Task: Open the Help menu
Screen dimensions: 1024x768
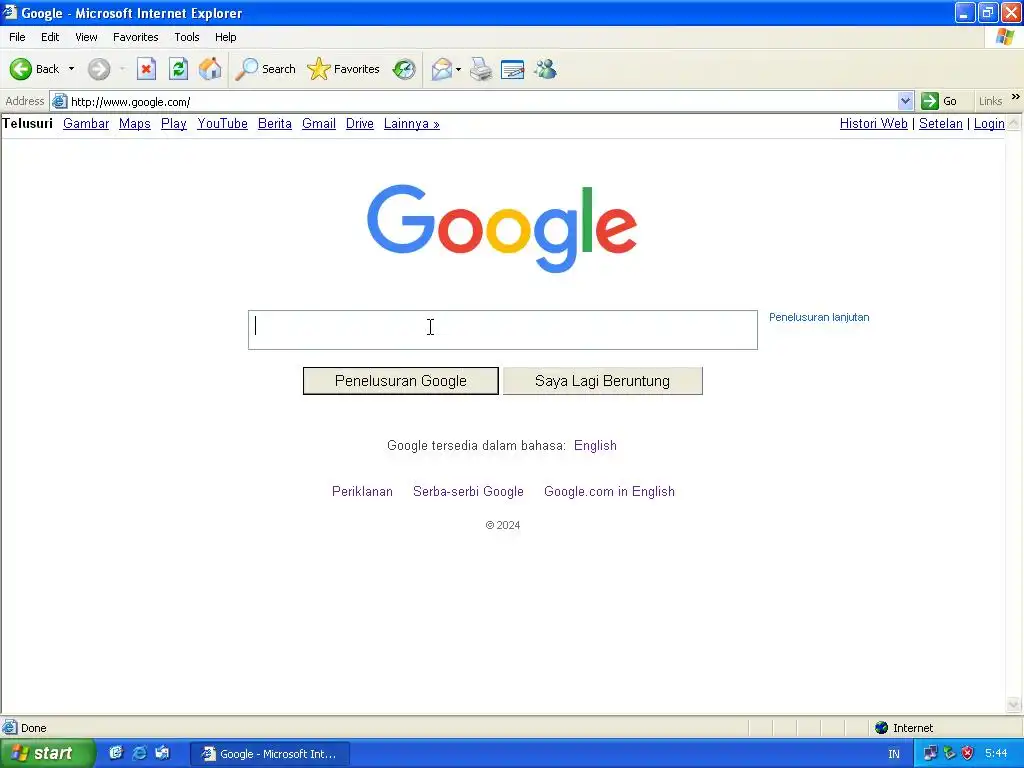Action: pyautogui.click(x=225, y=37)
